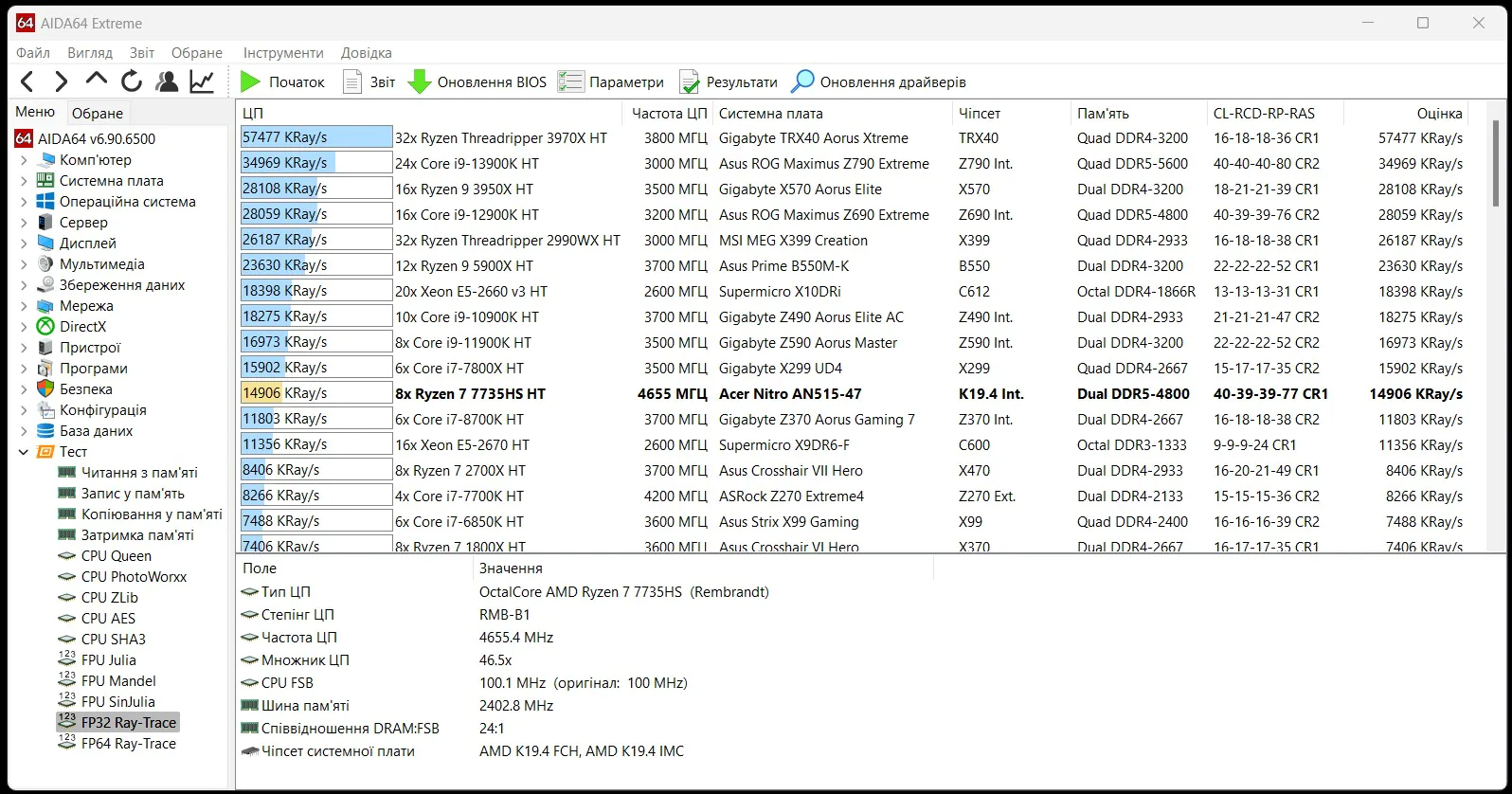Open the graph chart toolbar icon
The width and height of the screenshot is (1512, 794).
[202, 82]
